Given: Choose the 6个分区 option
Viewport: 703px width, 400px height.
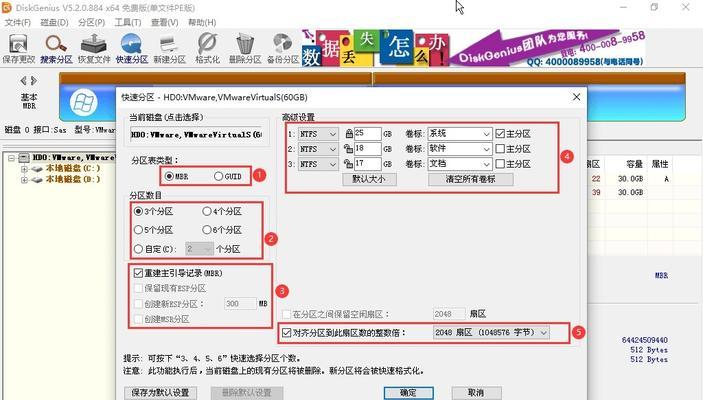Looking at the screenshot, I should click(222, 230).
